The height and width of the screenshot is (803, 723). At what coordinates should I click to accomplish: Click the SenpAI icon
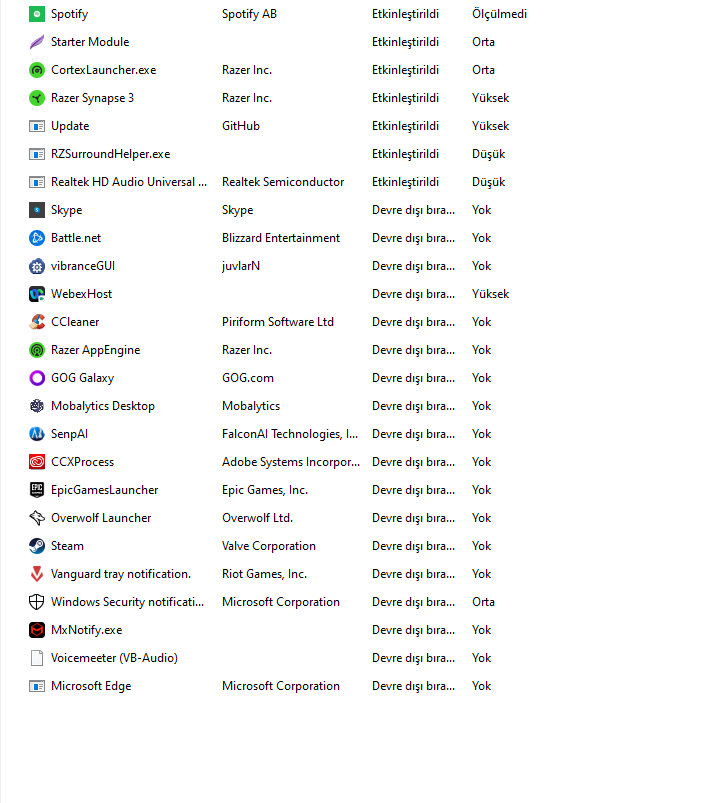37,434
